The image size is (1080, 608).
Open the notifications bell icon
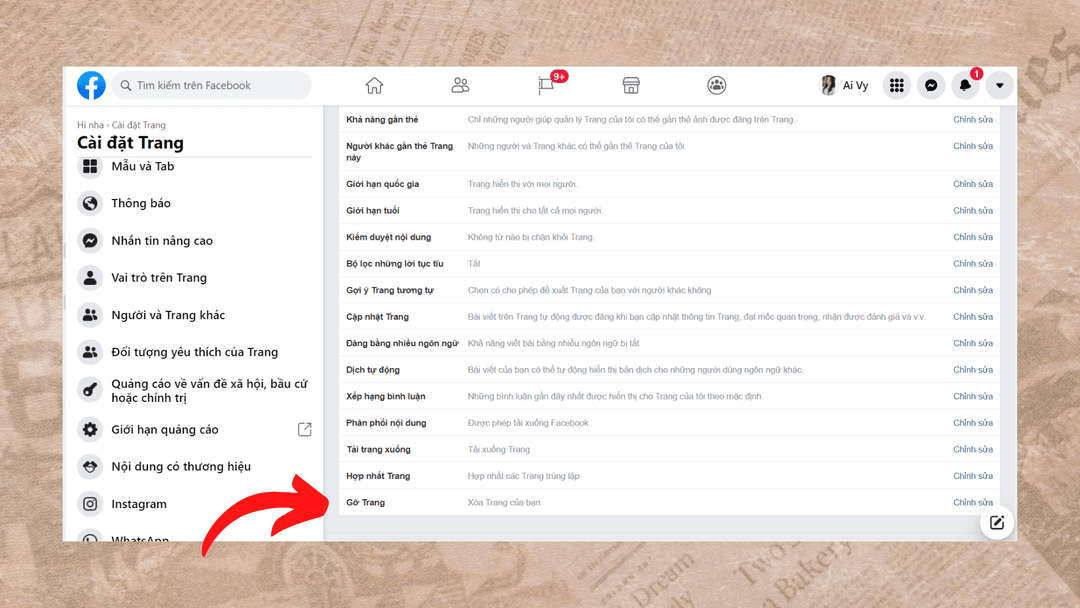coord(965,86)
